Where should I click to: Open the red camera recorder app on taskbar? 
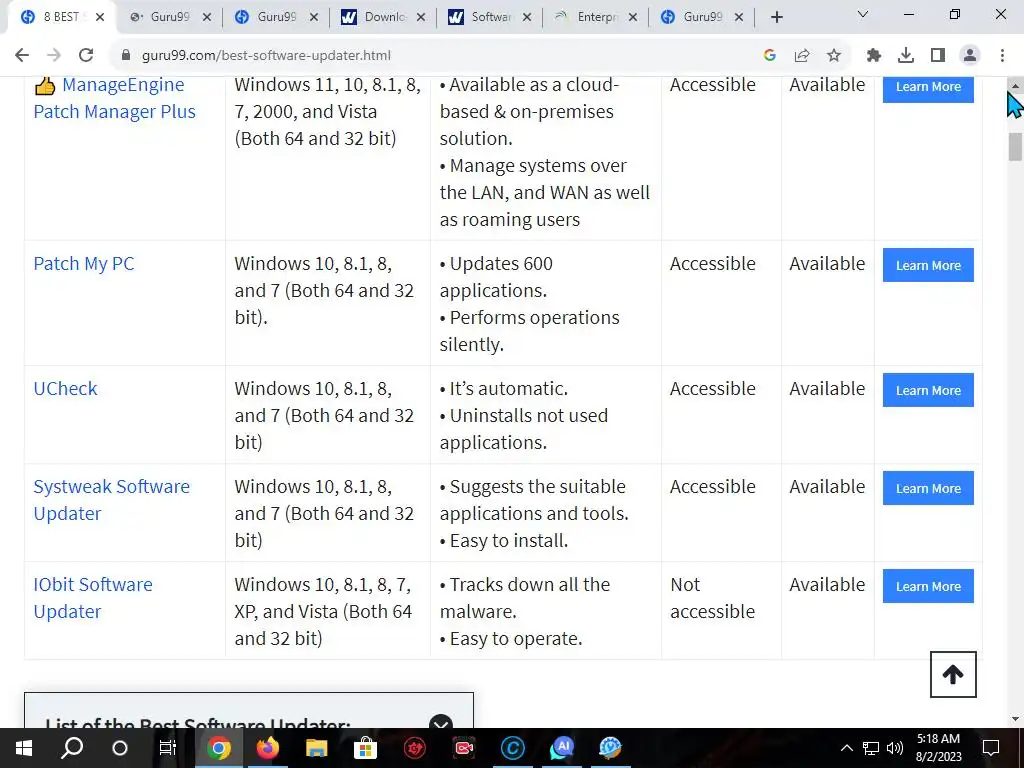click(464, 748)
